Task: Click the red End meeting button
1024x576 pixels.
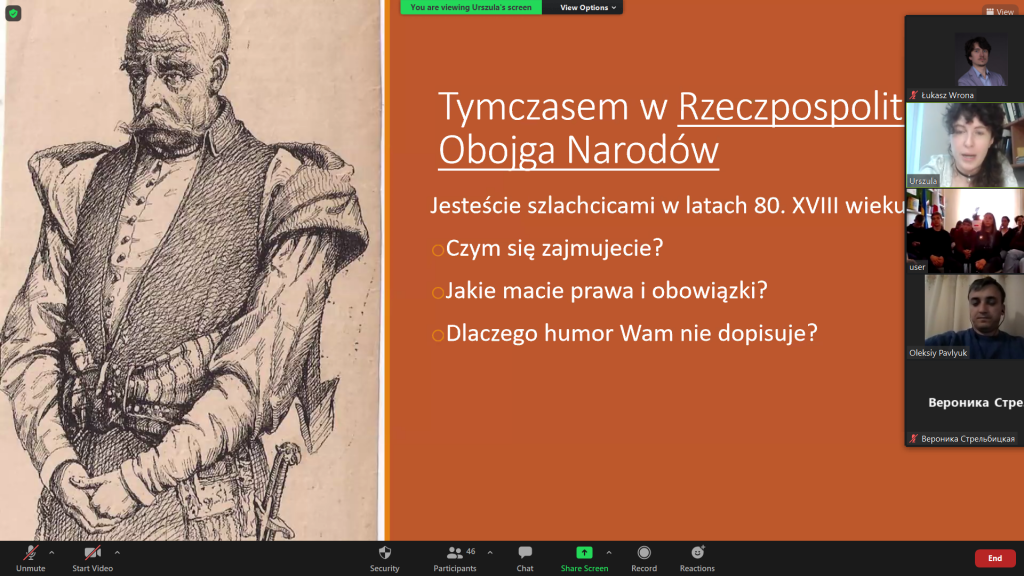Action: click(994, 558)
